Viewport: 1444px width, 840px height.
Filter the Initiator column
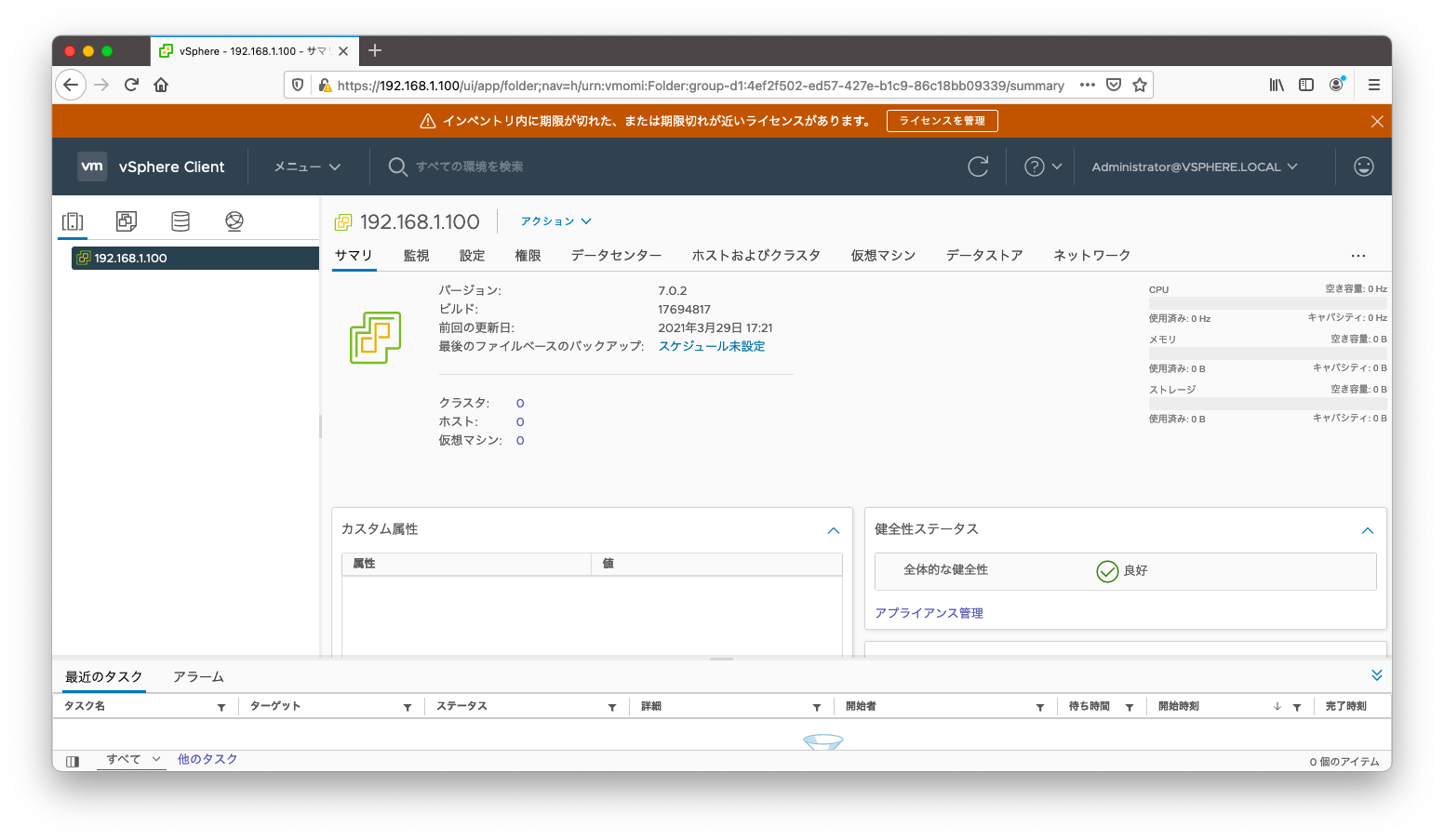coord(1040,707)
